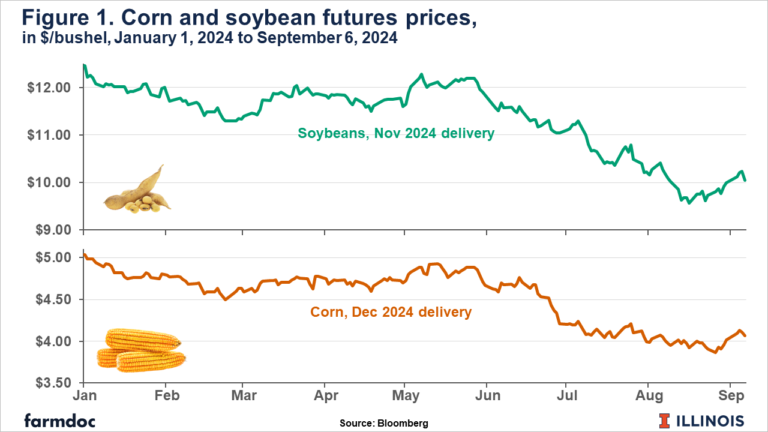The height and width of the screenshot is (432, 768).
Task: Click the "Source: Bloomberg" text
Action: [384, 424]
